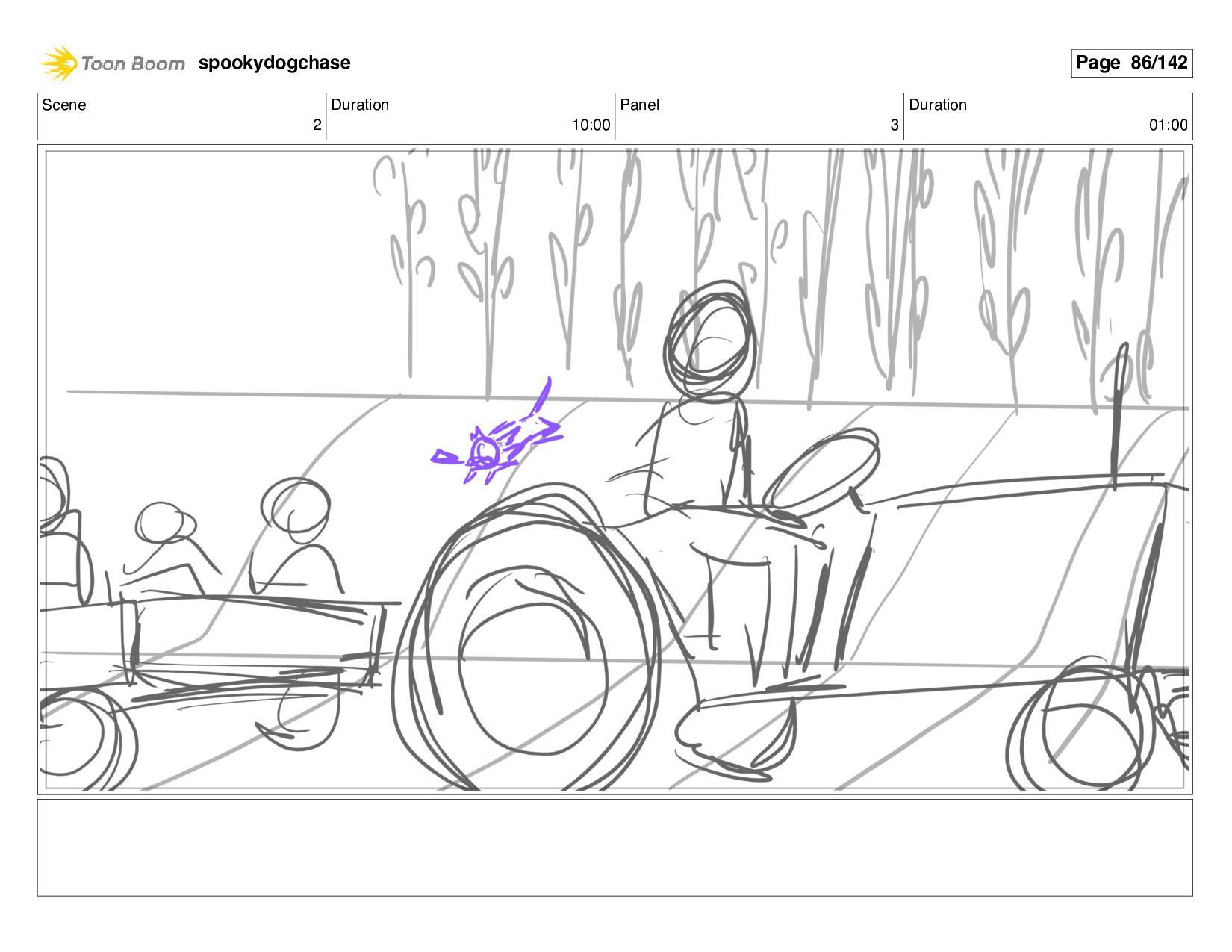
Task: Click the scene duration 10:00 value
Action: click(x=591, y=125)
